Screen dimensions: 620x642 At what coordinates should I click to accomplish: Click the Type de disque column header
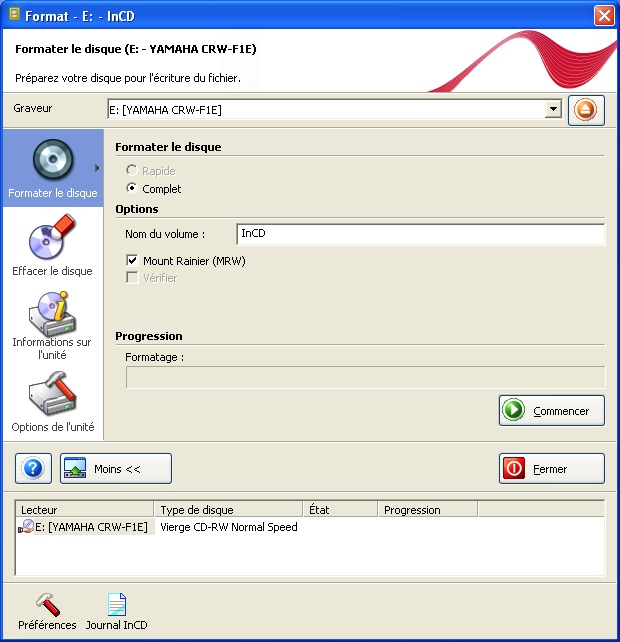point(229,510)
